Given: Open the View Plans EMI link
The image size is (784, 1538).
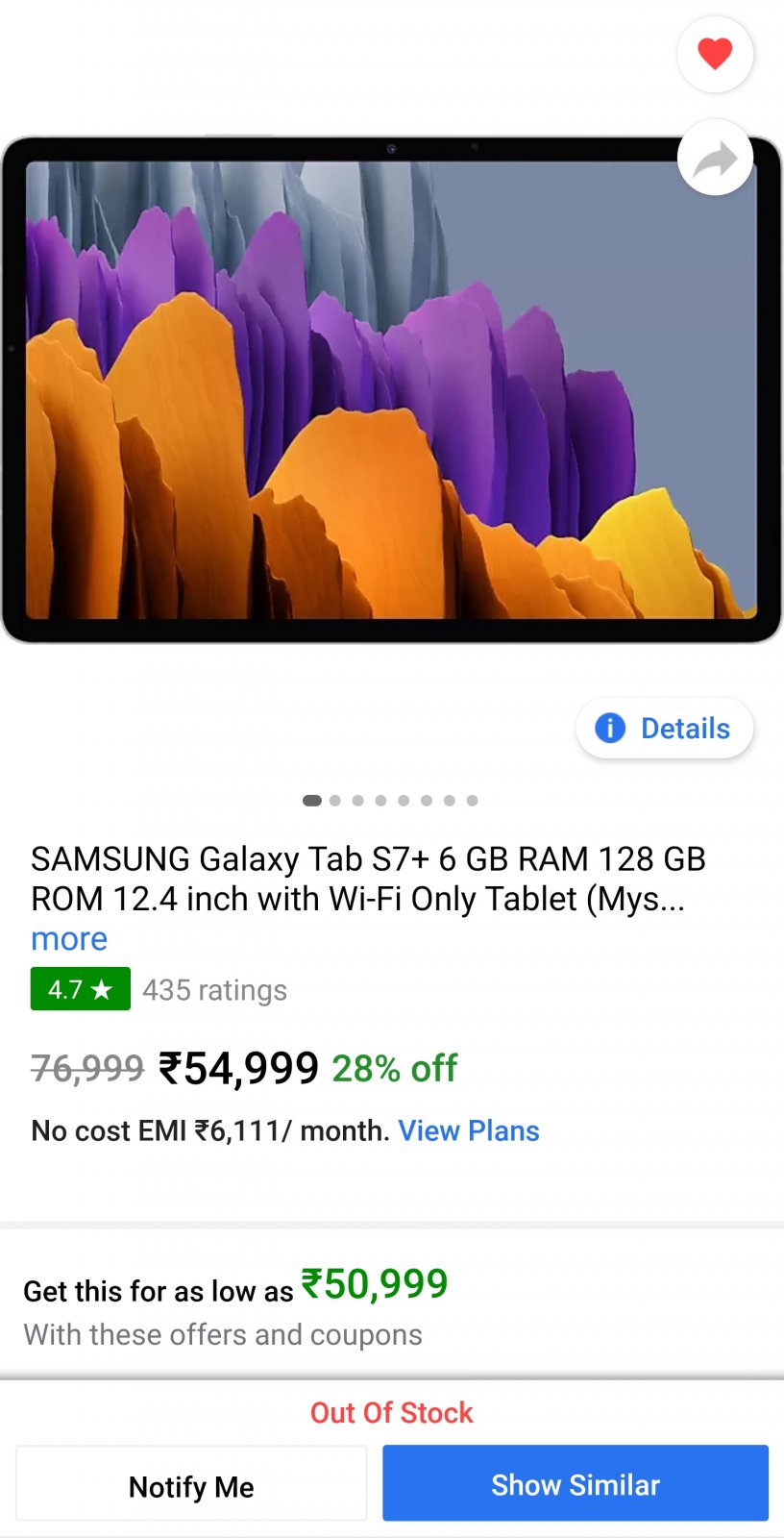Looking at the screenshot, I should (469, 1130).
